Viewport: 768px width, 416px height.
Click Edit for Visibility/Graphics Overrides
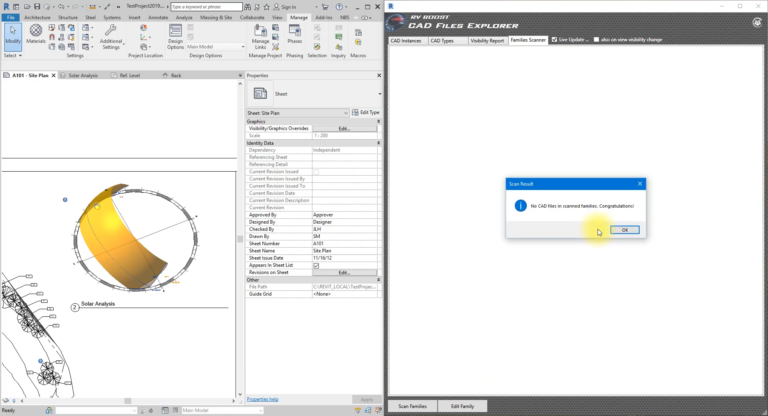coord(345,128)
